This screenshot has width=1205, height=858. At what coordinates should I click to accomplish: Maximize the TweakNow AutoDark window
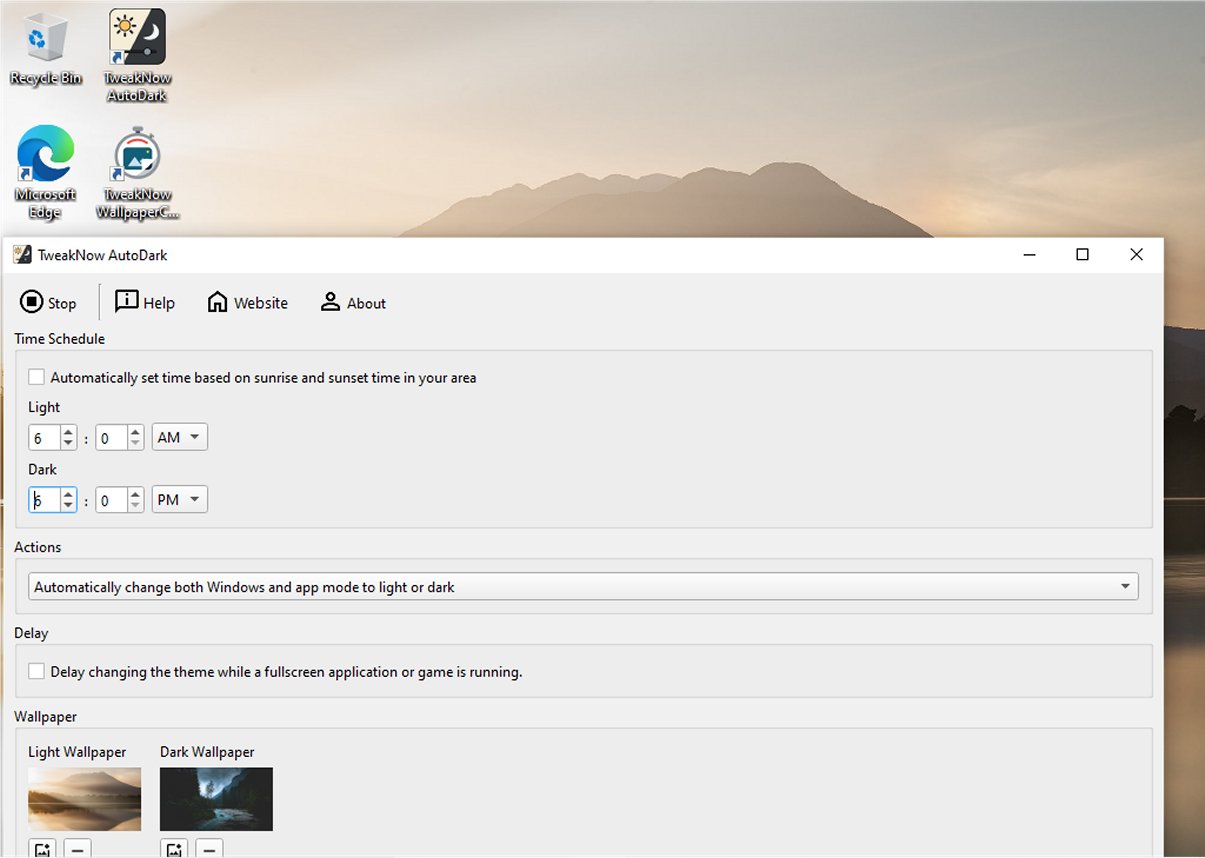pyautogui.click(x=1082, y=255)
